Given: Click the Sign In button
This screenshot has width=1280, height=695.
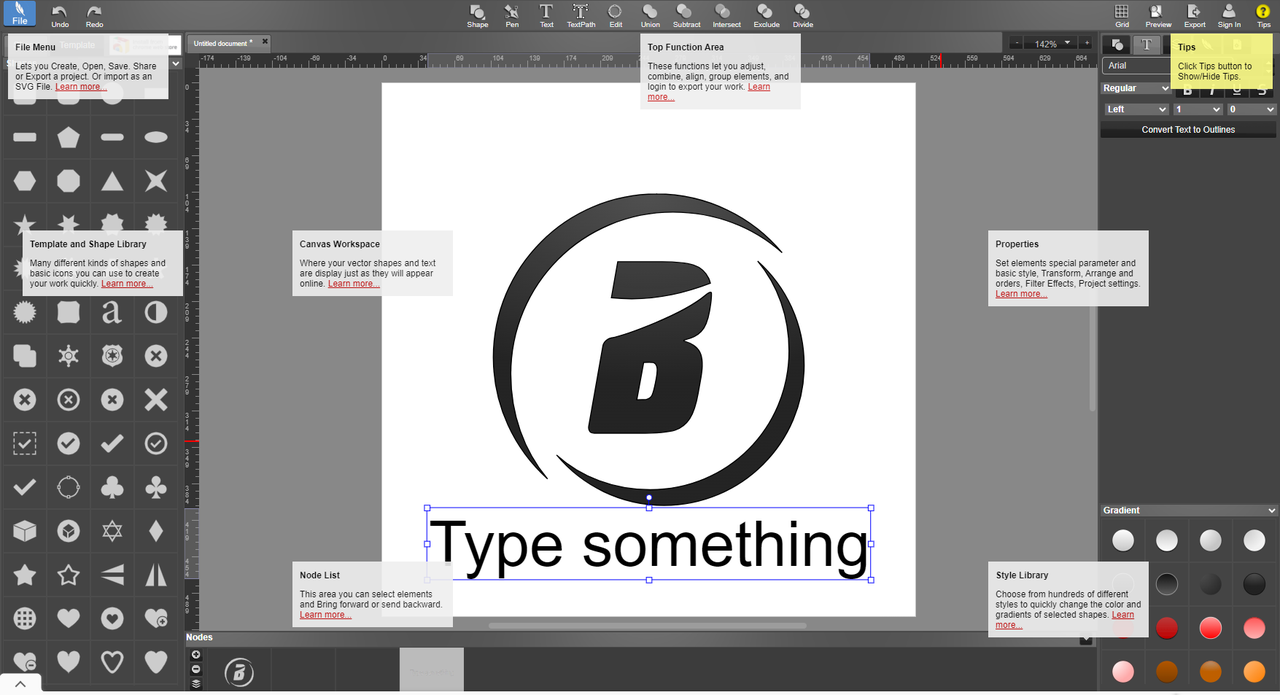Looking at the screenshot, I should (1229, 15).
